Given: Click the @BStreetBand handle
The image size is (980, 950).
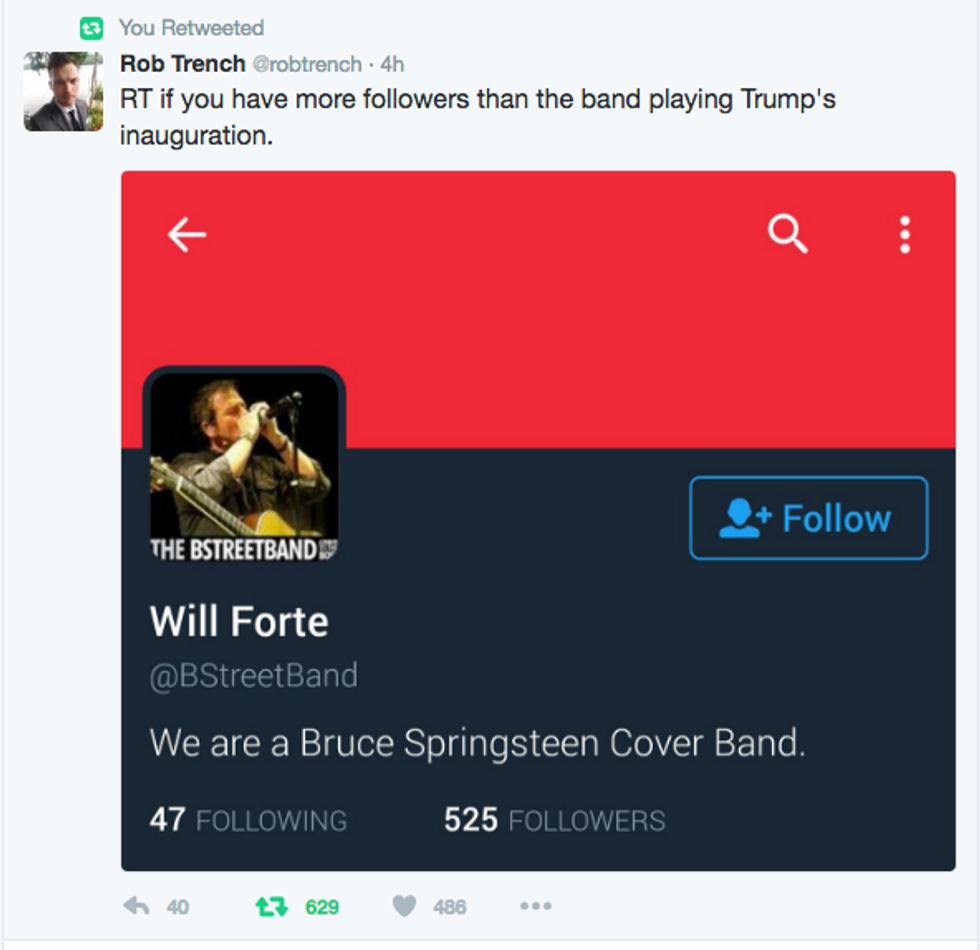Looking at the screenshot, I should tap(254, 676).
